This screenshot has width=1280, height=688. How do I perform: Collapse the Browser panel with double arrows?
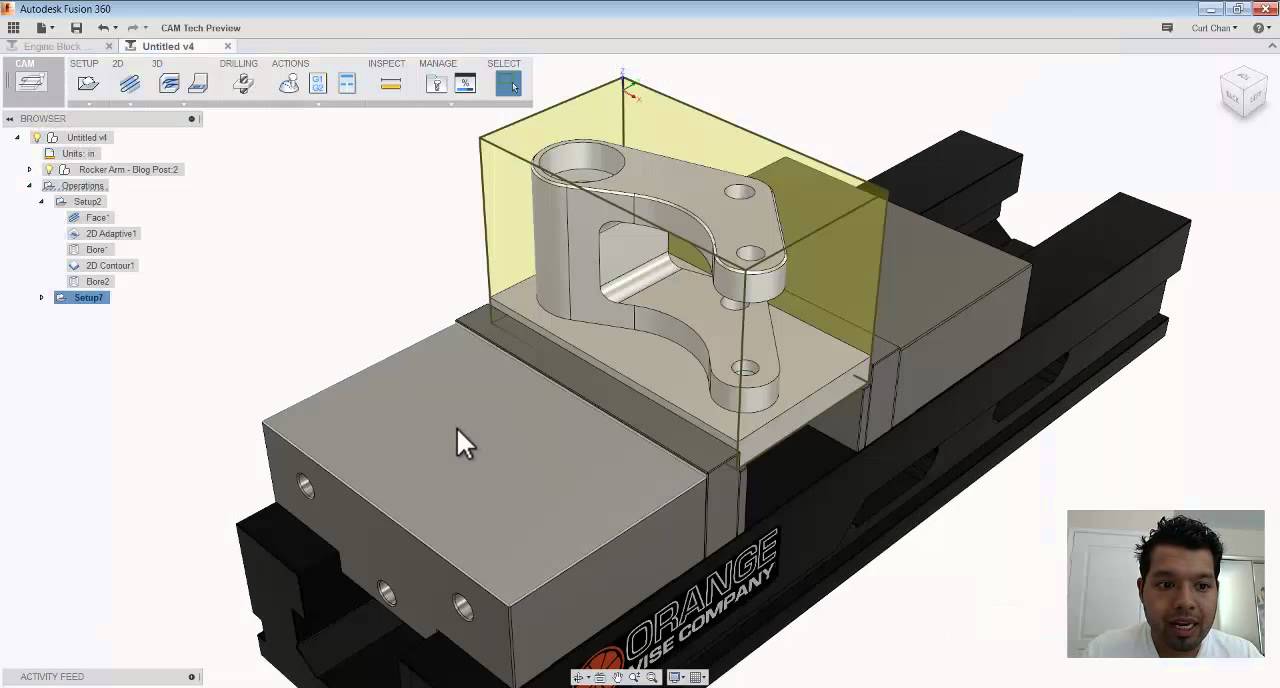point(10,118)
